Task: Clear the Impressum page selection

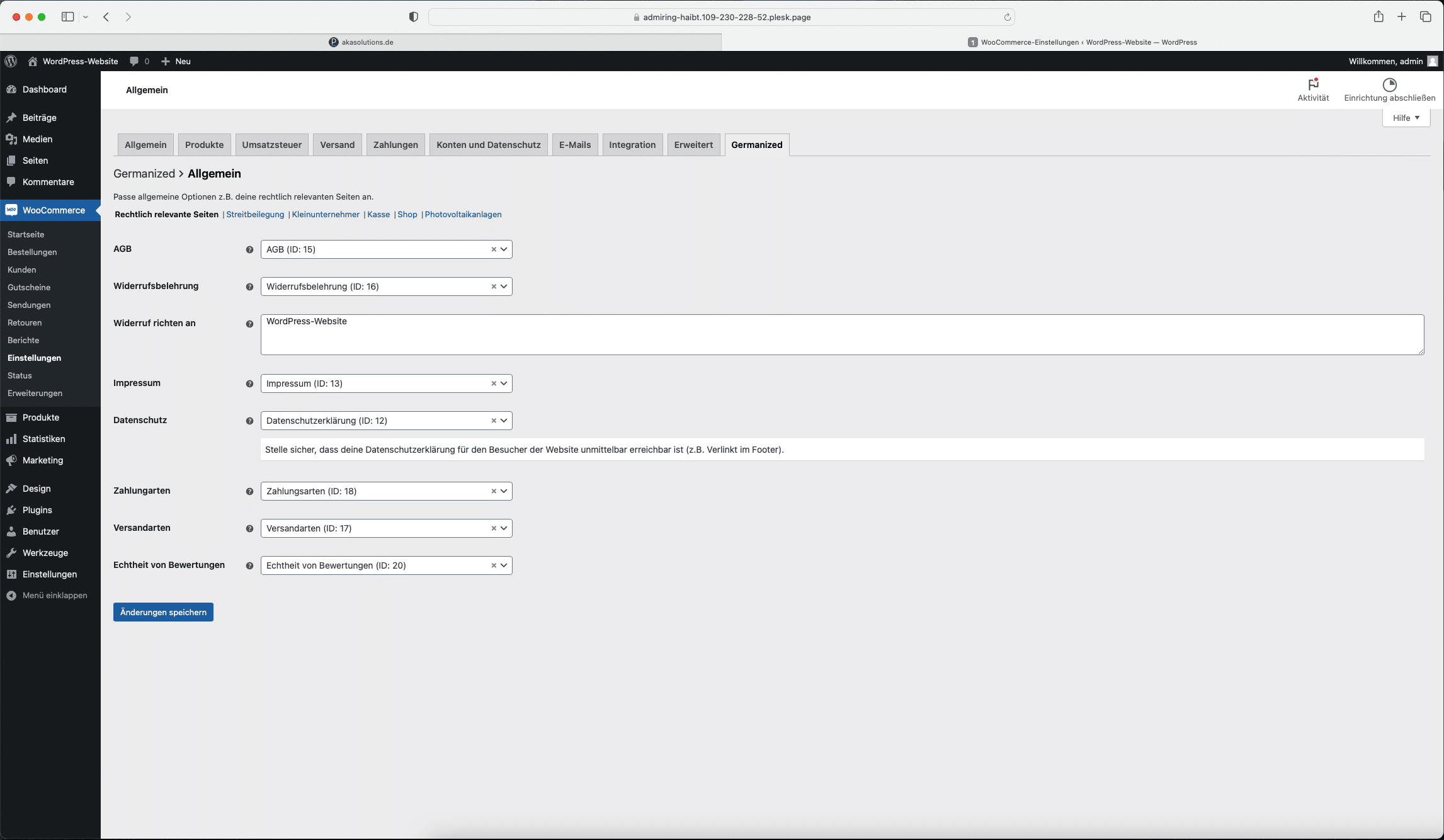Action: tap(494, 383)
